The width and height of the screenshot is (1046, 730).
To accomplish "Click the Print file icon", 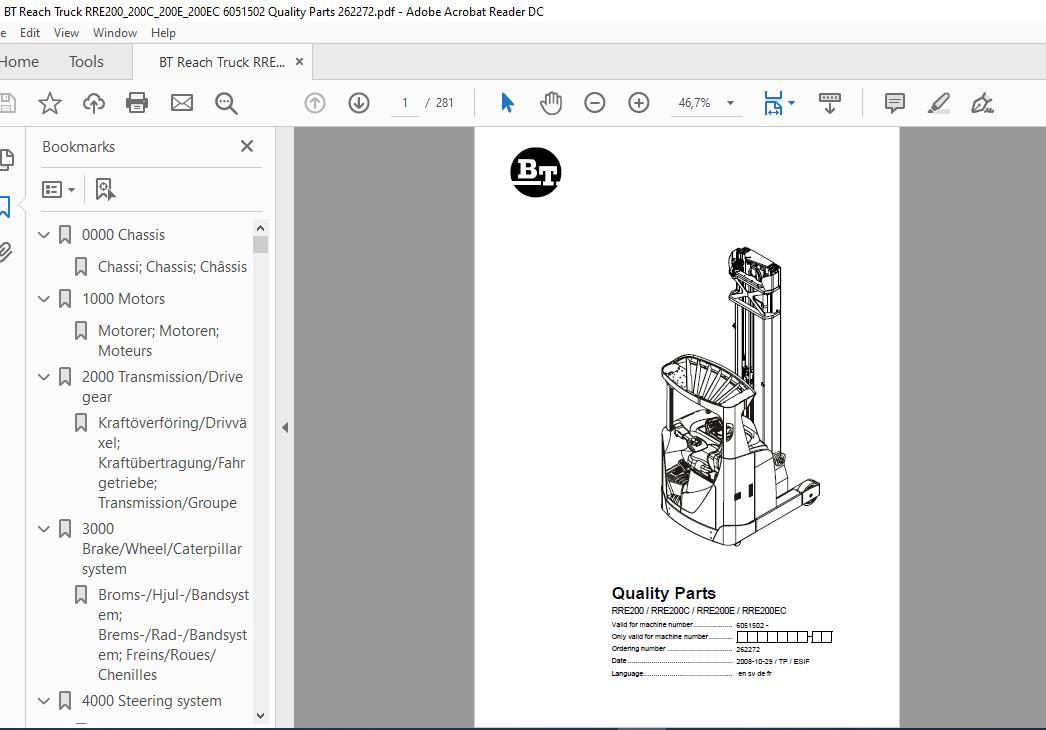I will 137,103.
